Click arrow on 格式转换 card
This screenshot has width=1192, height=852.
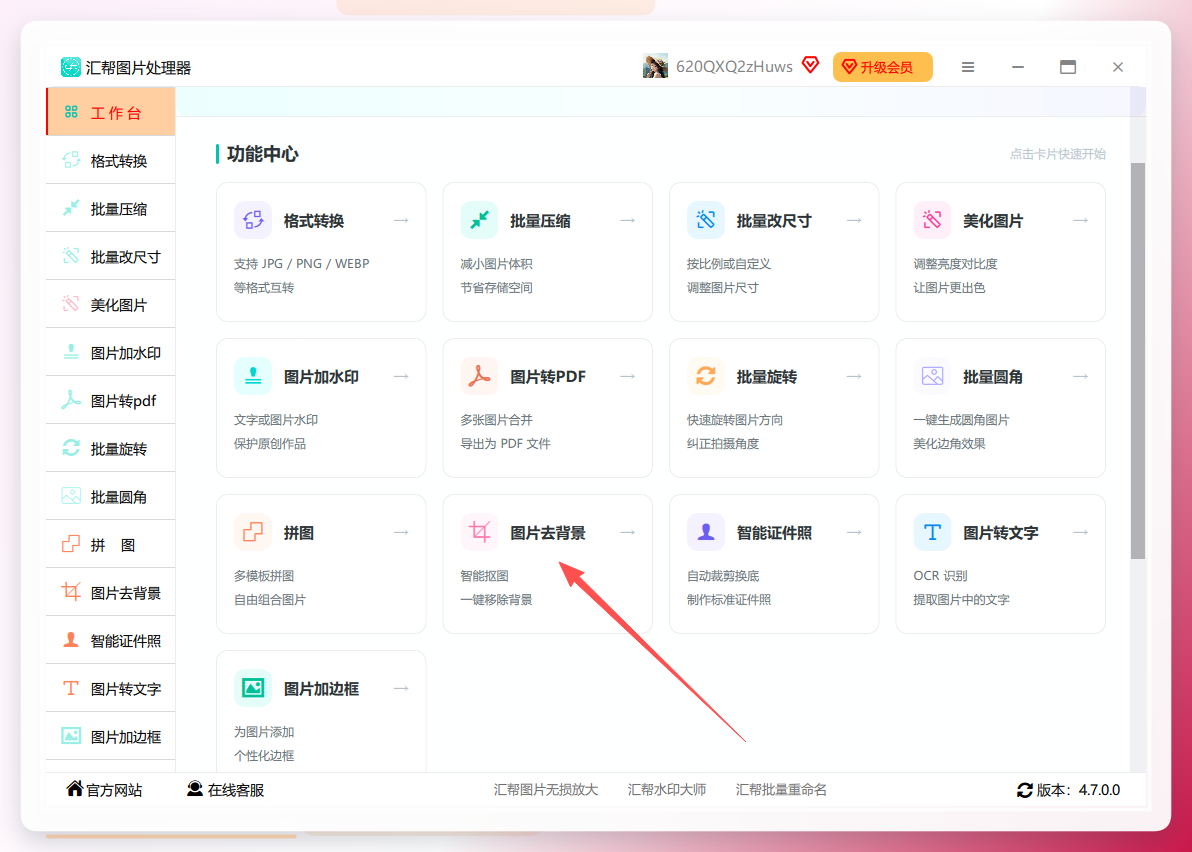tap(401, 220)
